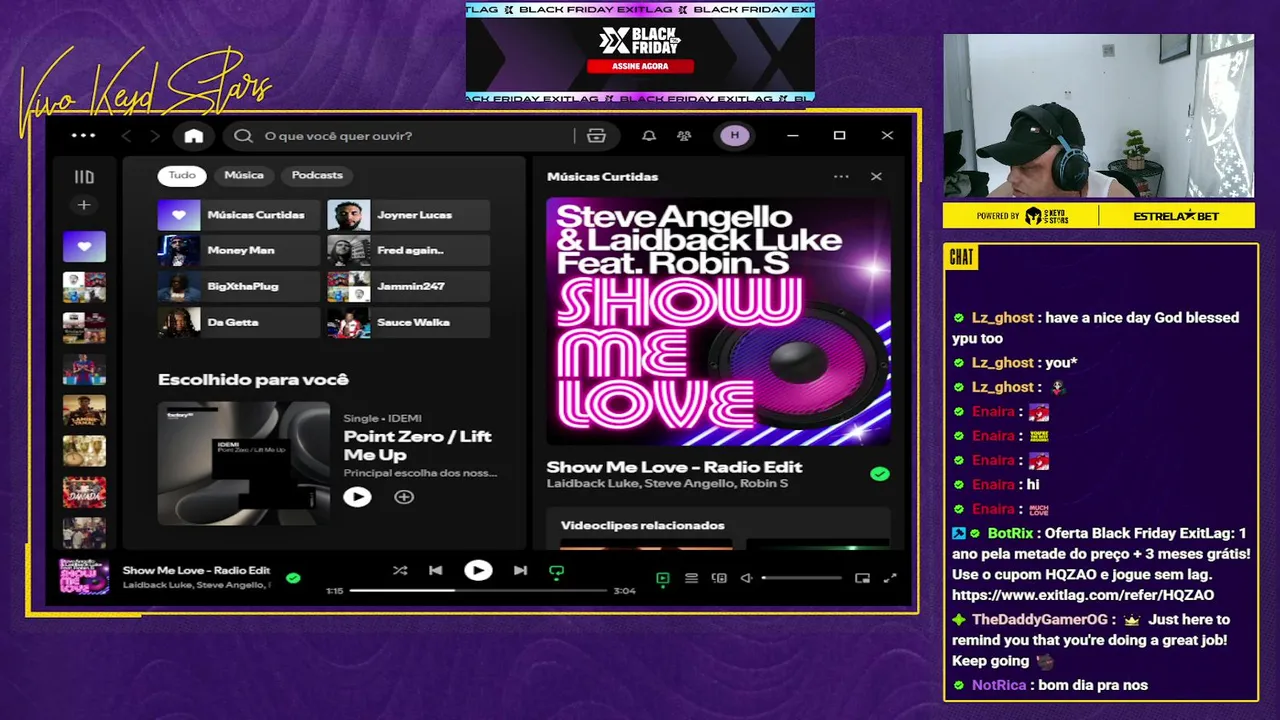
Task: Open the miniplayer
Action: pyautogui.click(x=862, y=578)
